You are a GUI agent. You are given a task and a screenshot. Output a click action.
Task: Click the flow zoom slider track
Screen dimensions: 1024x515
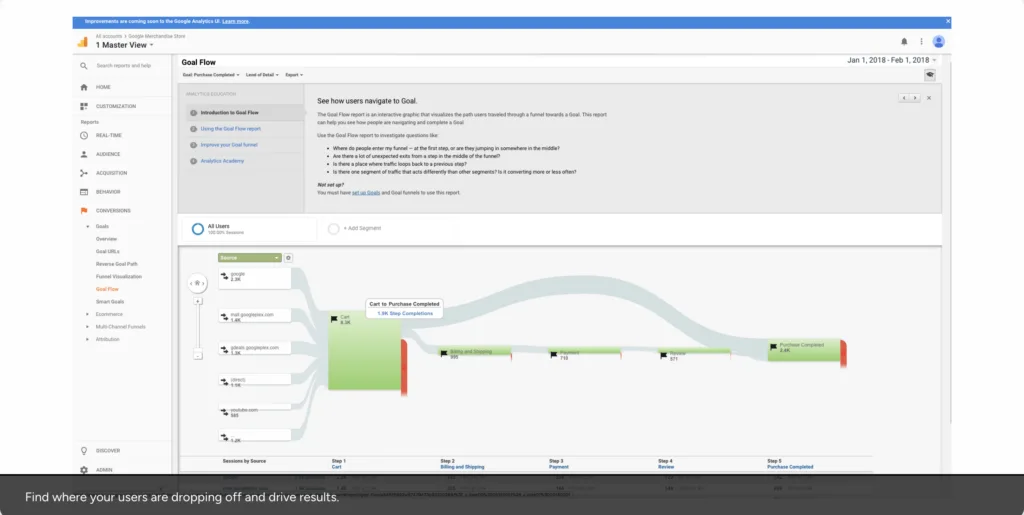198,328
